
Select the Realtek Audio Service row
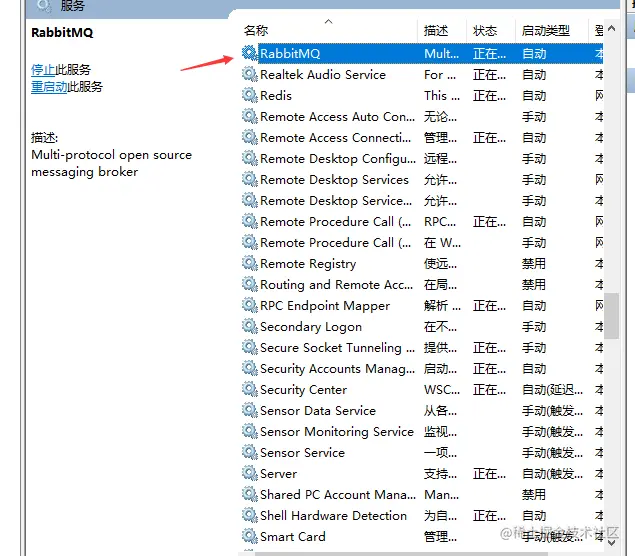pos(422,75)
